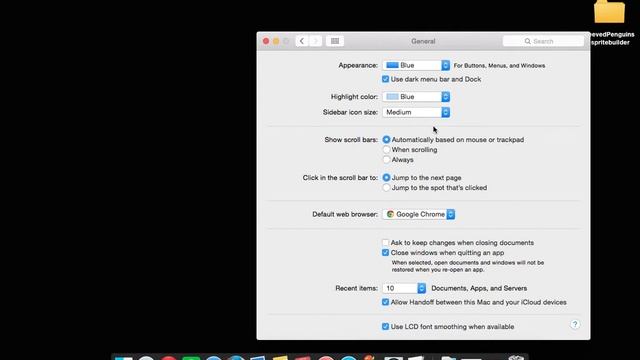Toggle Use LCD font smoothing when available

coord(385,327)
